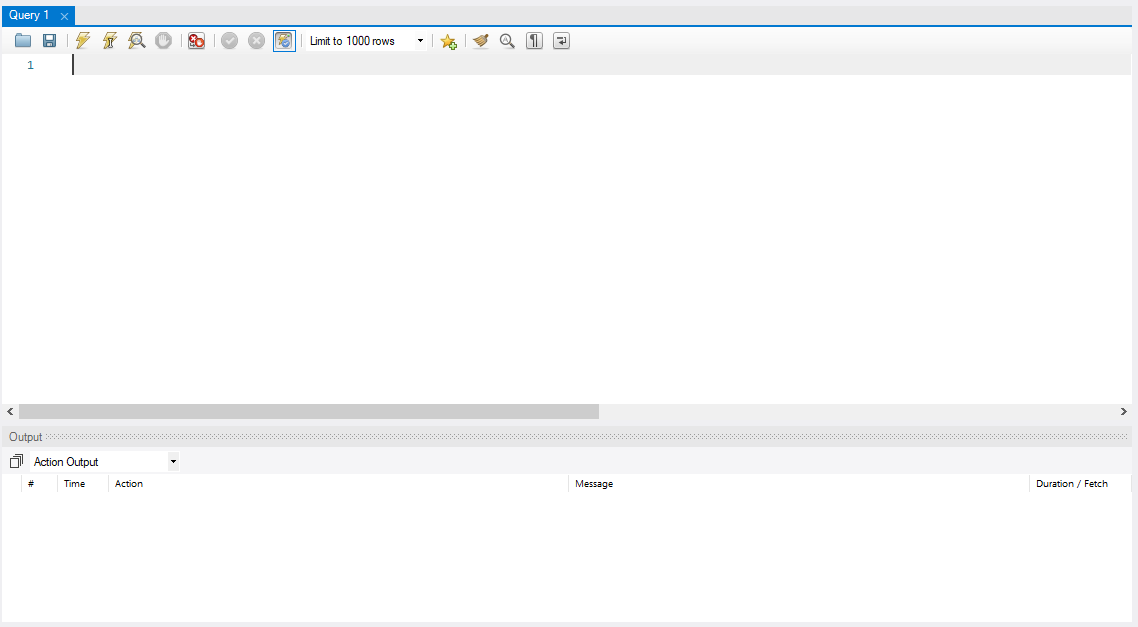Close the Query 1 tab
Screen dimensions: 1138x627
point(63,15)
